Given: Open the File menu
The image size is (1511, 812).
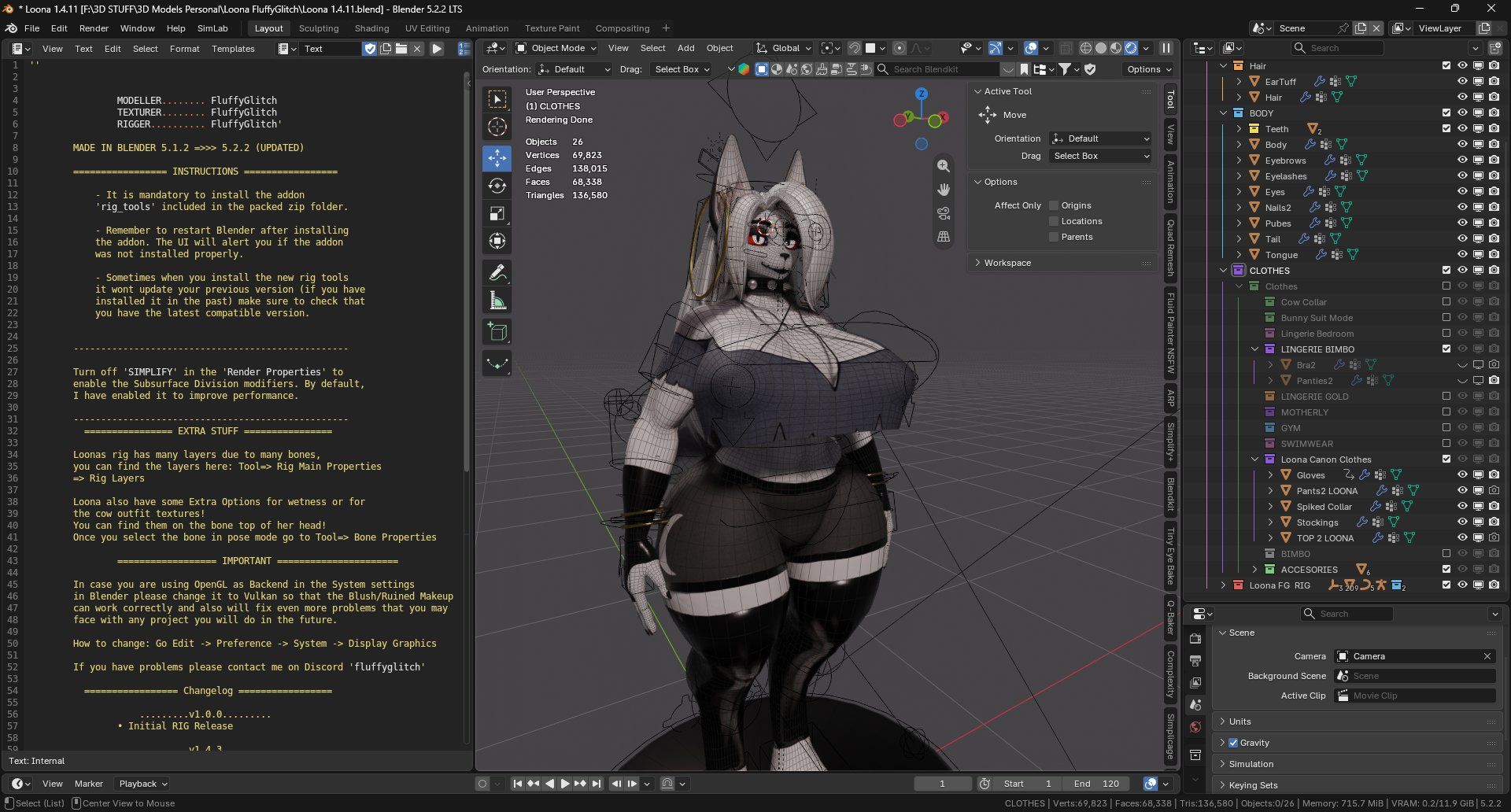Looking at the screenshot, I should click(31, 28).
